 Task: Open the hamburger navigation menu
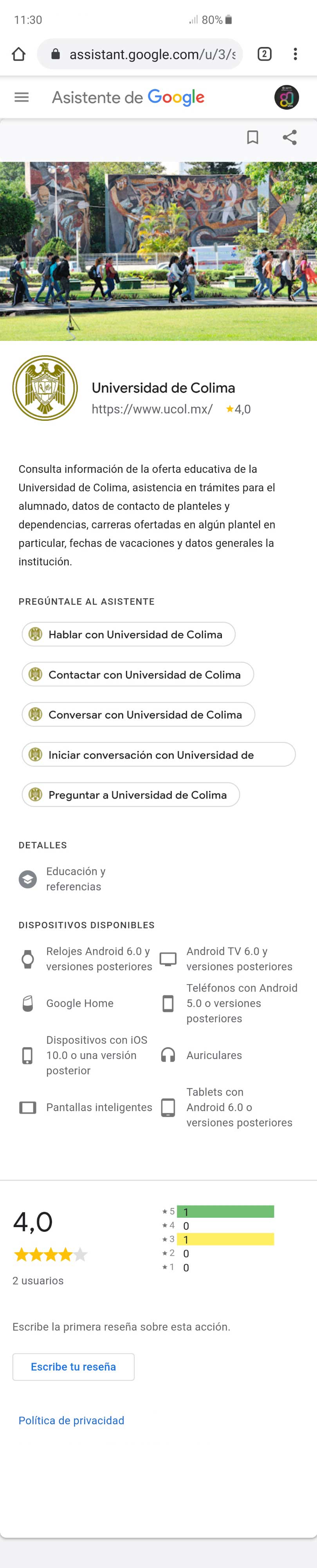coord(21,98)
